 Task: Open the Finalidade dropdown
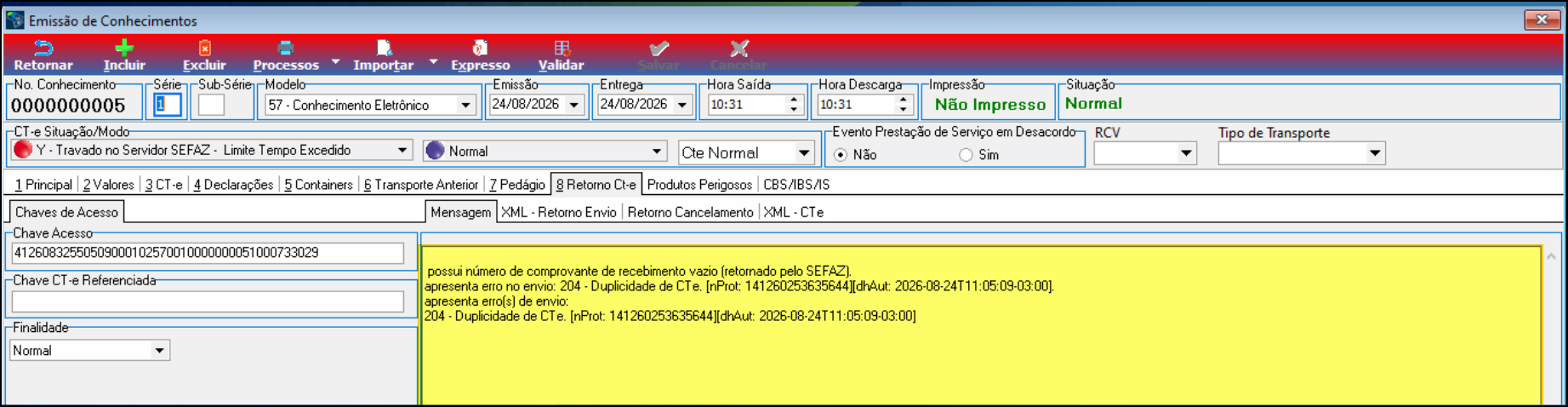click(159, 351)
